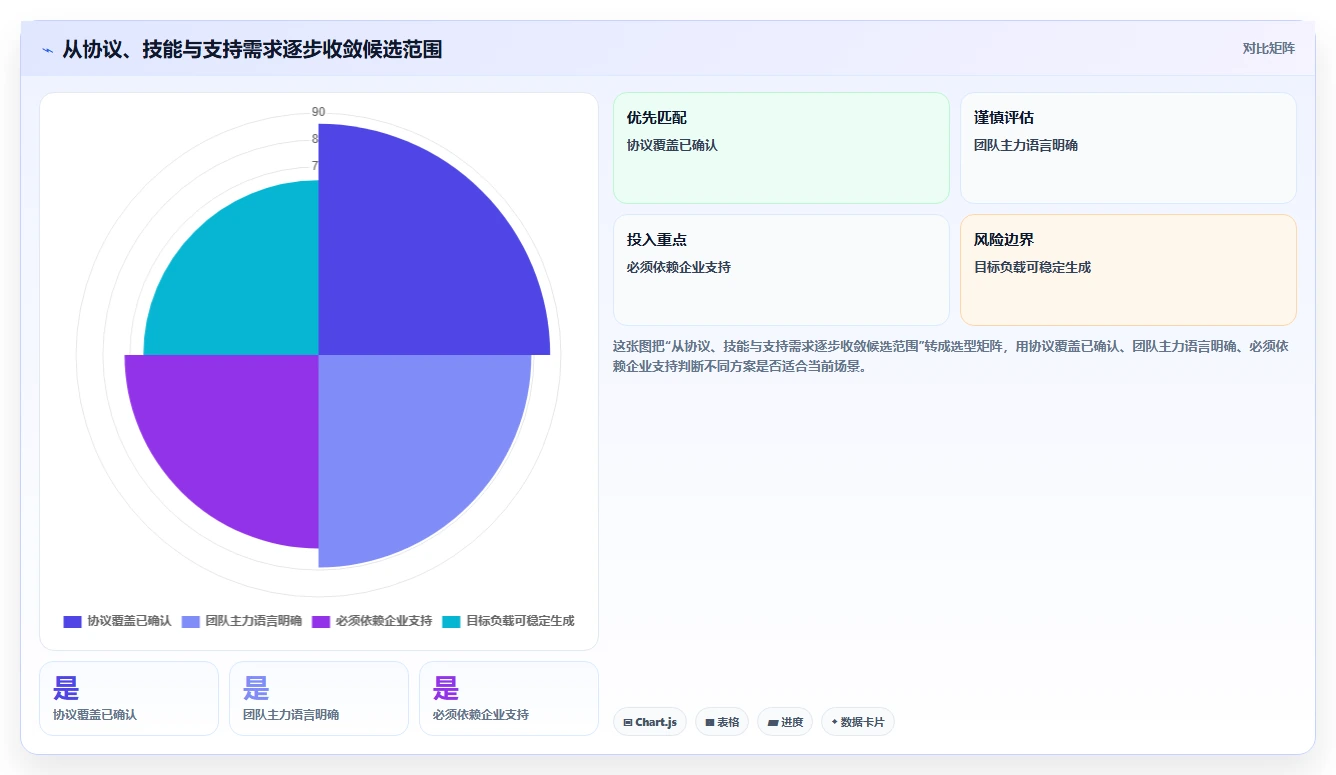
Task: Toggle 目标负载可稳定生成 legend swatch
Action: [x=451, y=621]
